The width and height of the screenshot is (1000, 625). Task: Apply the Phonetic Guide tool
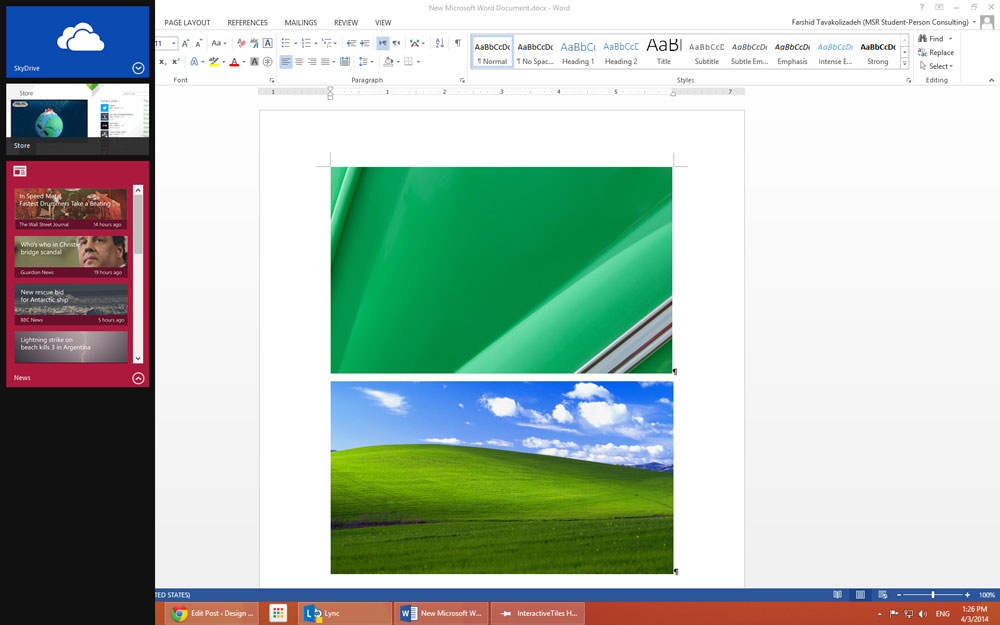254,43
